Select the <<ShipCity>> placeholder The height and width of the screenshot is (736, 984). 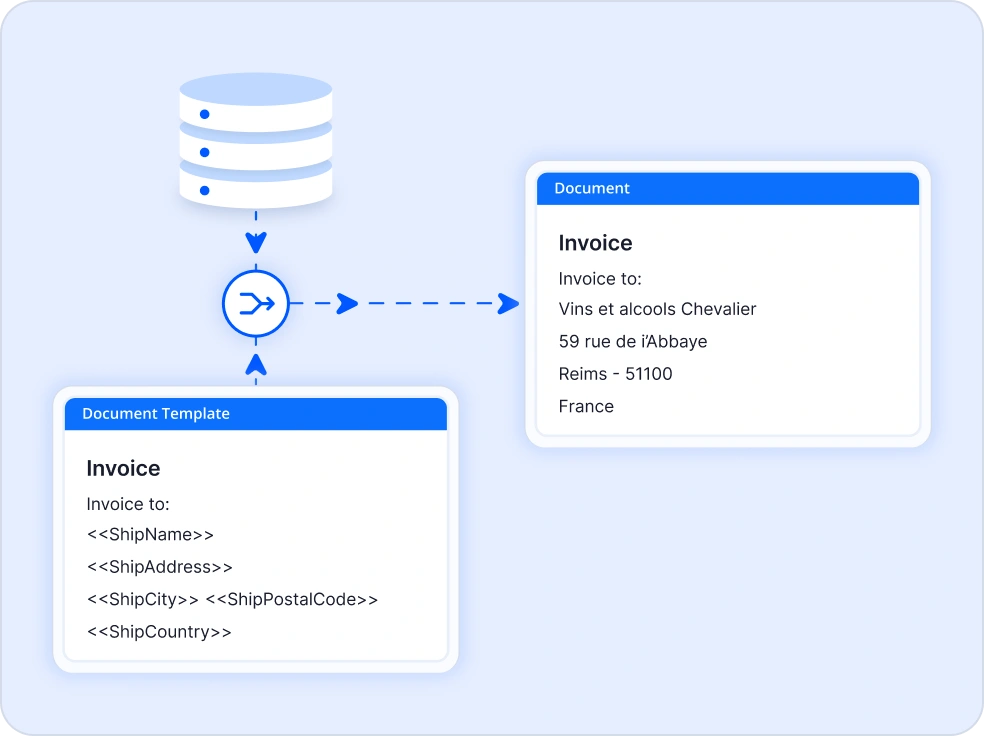point(142,600)
